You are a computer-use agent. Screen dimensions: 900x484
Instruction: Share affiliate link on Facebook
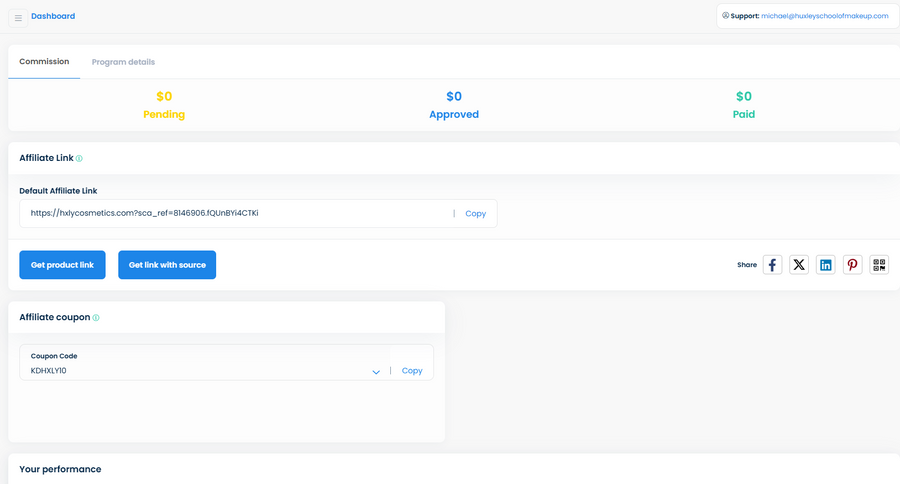click(x=772, y=265)
